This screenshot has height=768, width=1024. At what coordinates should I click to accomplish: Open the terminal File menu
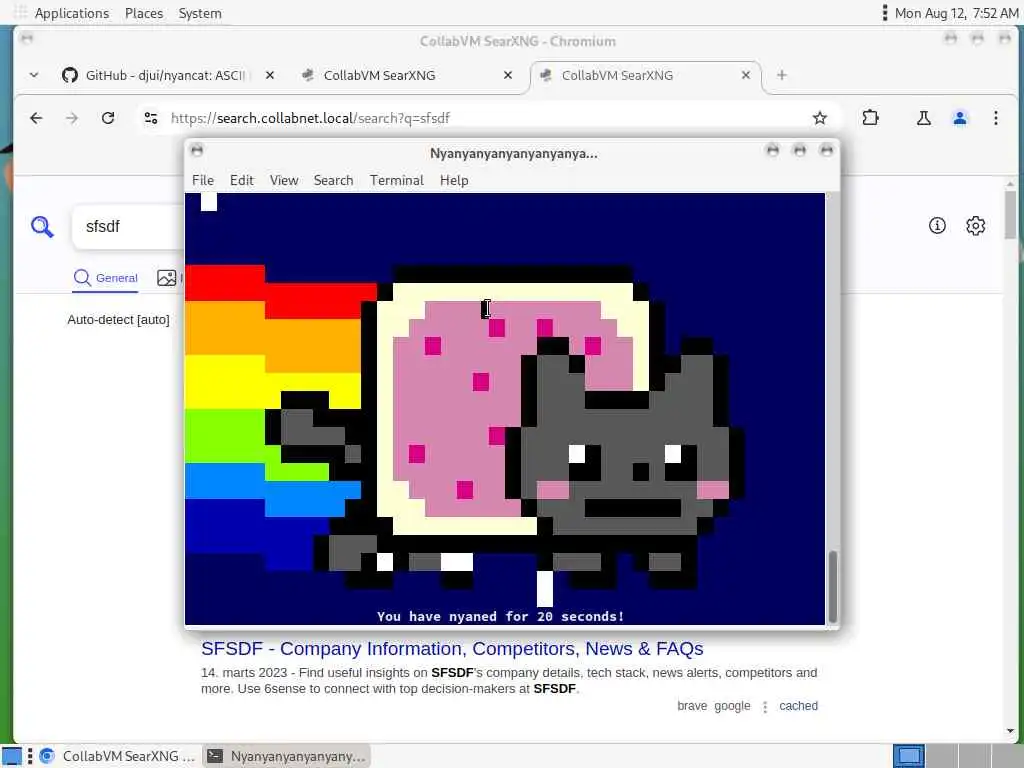click(203, 180)
